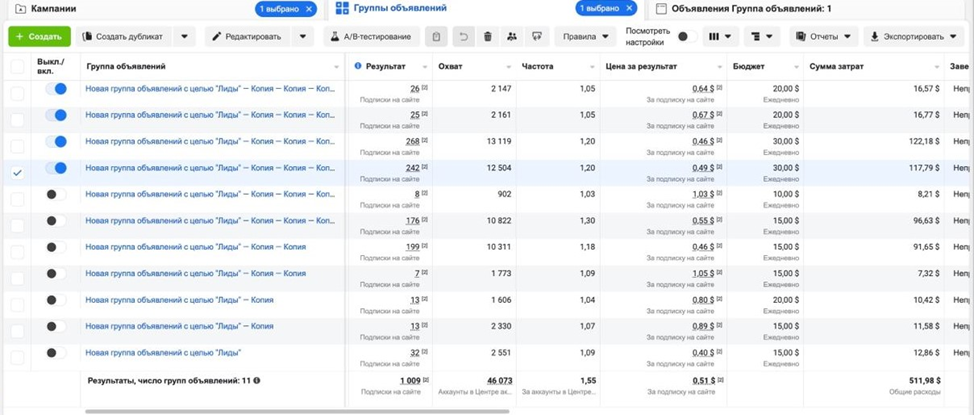This screenshot has height=415, width=974.
Task: Click the total spend 511,98 $
Action: [x=925, y=380]
